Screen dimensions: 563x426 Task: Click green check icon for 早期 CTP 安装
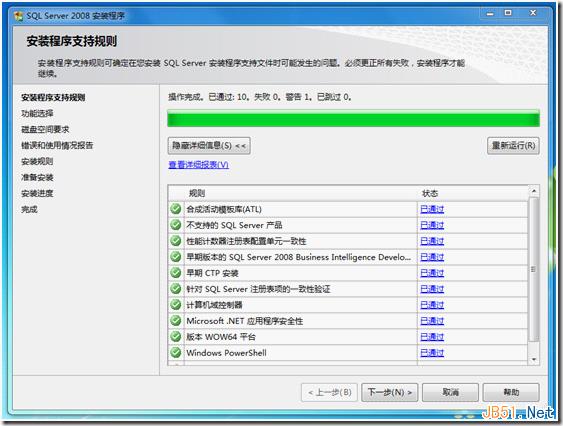[x=176, y=273]
